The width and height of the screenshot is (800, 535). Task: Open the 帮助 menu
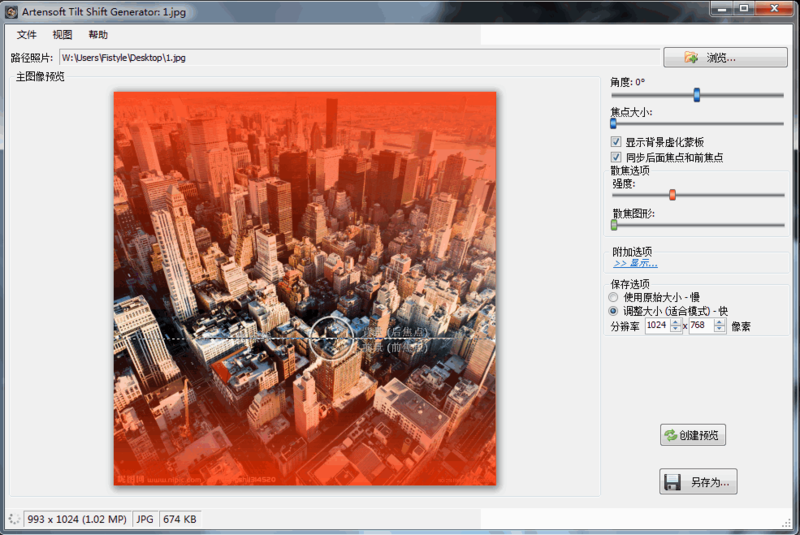click(98, 35)
